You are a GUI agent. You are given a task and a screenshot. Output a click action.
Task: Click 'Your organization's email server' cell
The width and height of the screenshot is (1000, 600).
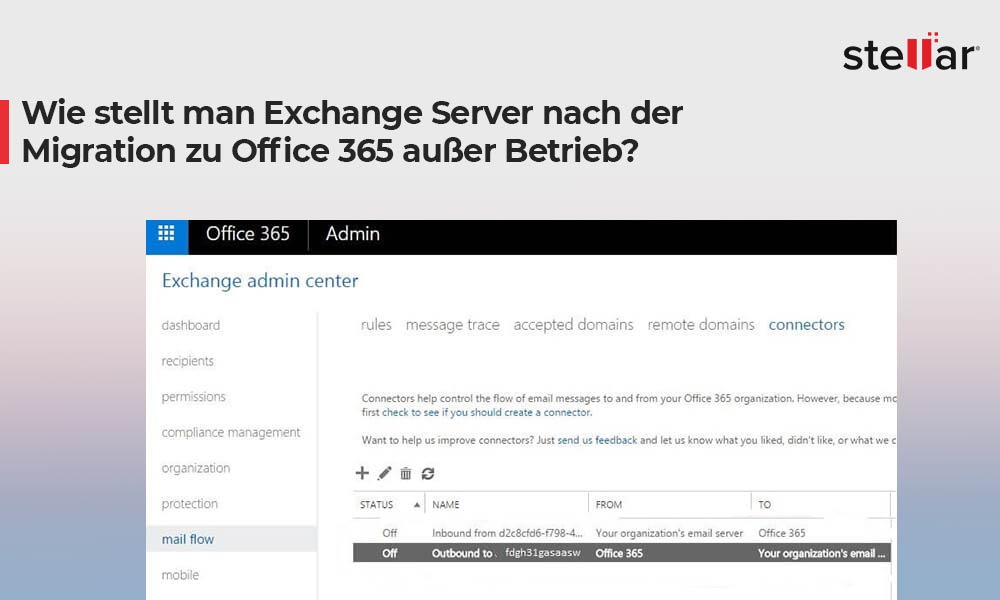coord(669,533)
